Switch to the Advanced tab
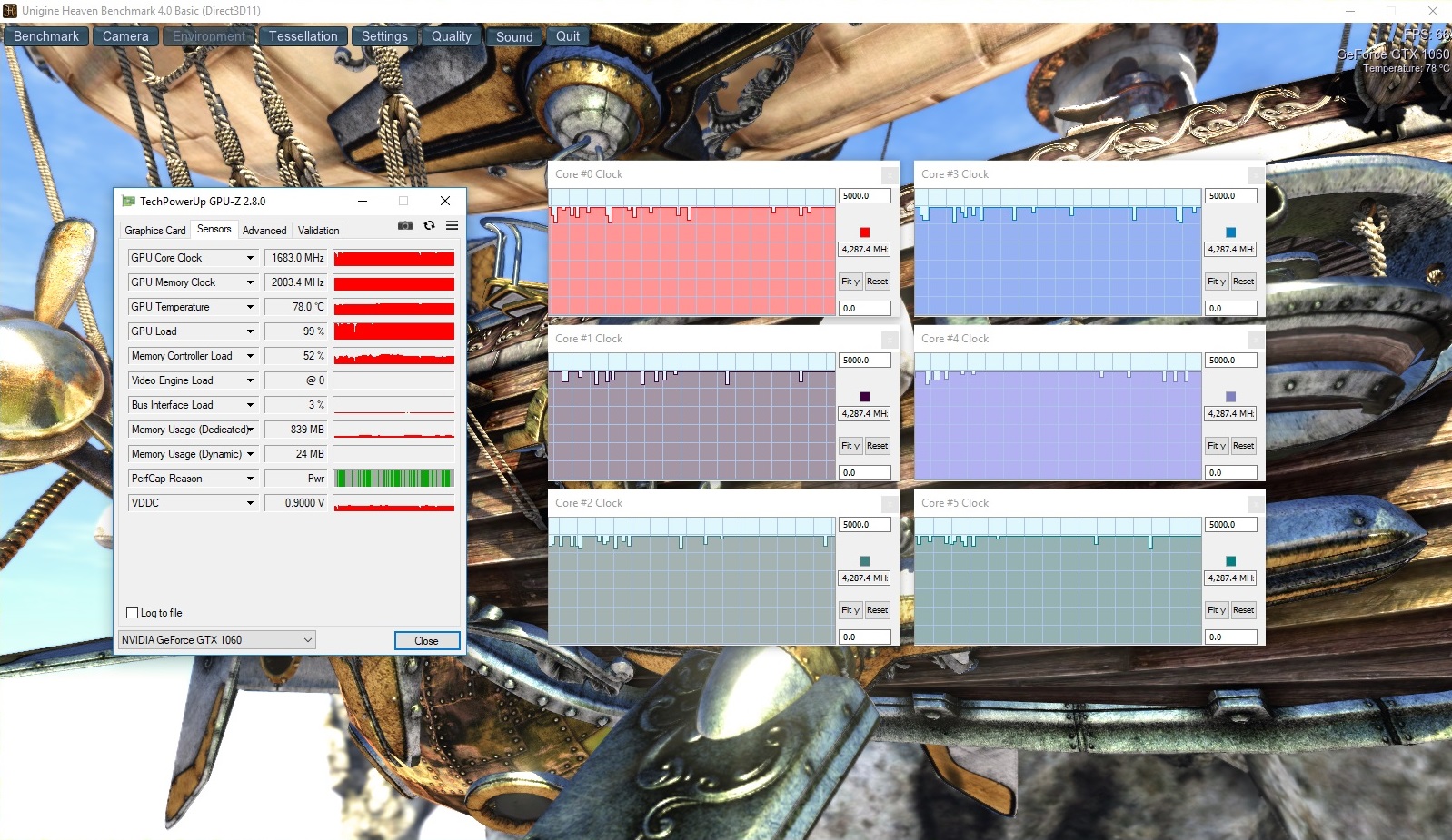The image size is (1452, 840). 264,231
